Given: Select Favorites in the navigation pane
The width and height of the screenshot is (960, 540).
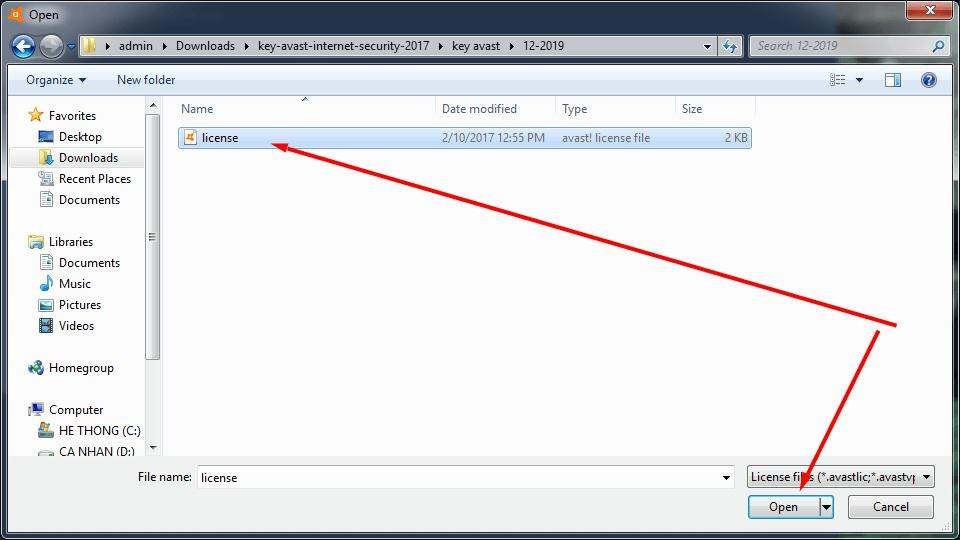Looking at the screenshot, I should point(72,116).
